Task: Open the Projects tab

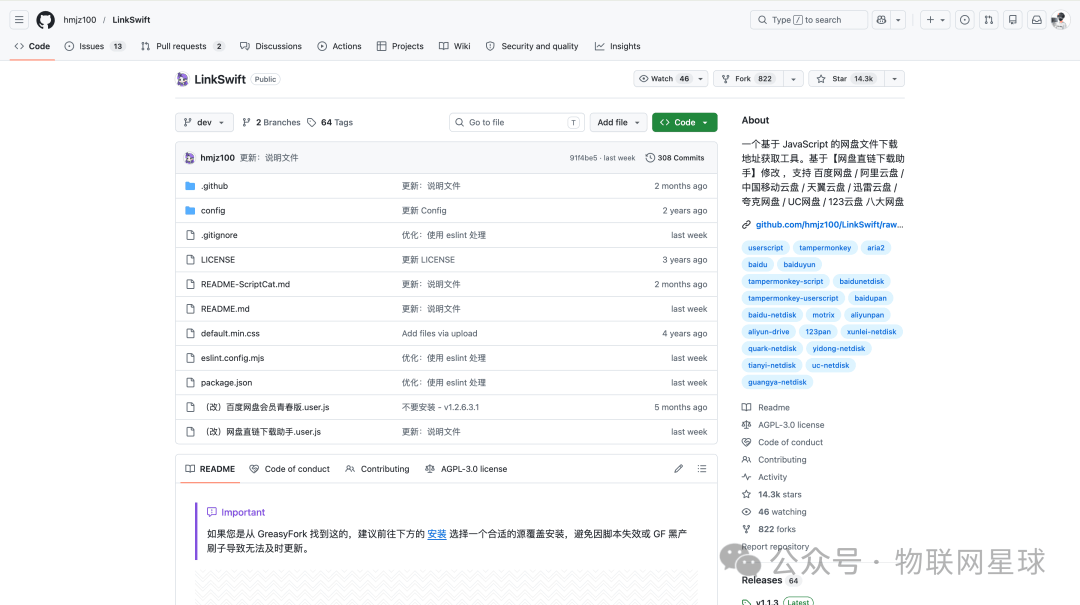Action: tap(400, 46)
